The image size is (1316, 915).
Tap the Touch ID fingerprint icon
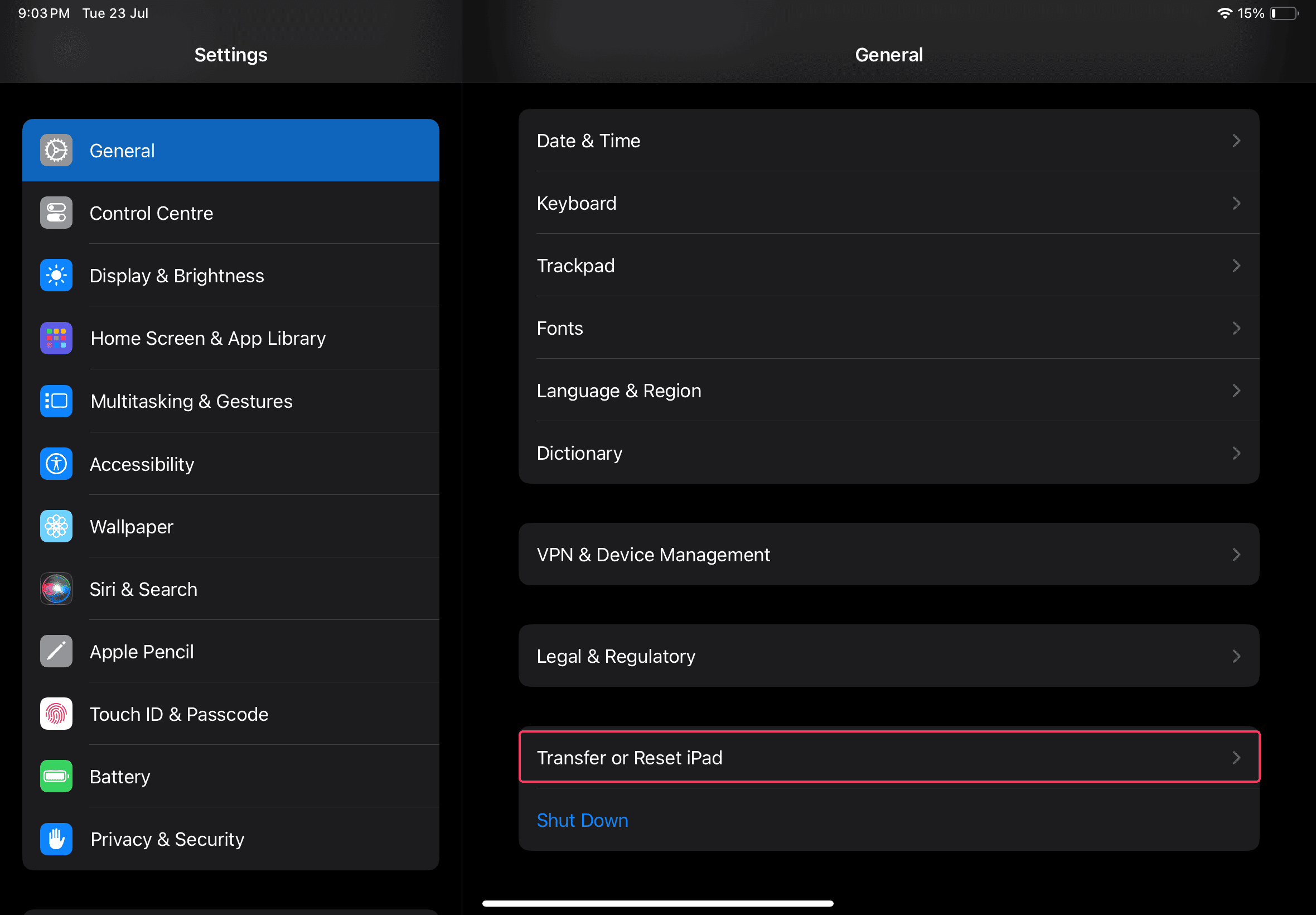(x=56, y=714)
